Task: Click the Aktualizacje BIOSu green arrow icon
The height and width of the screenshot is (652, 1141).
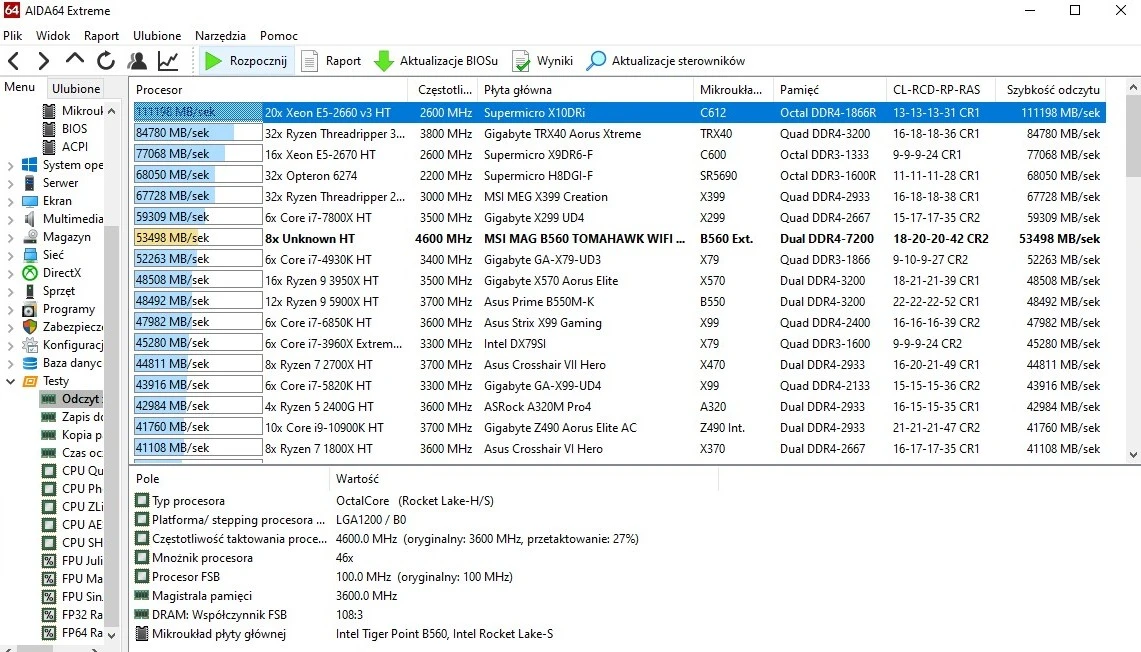Action: (x=384, y=61)
